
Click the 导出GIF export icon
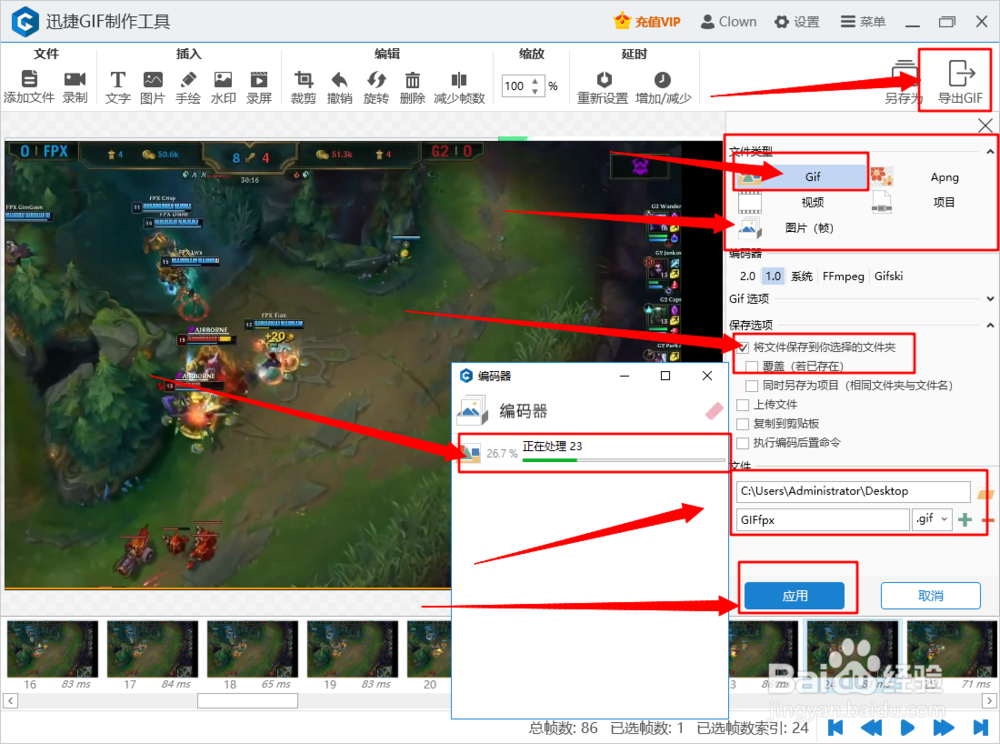pyautogui.click(x=960, y=73)
